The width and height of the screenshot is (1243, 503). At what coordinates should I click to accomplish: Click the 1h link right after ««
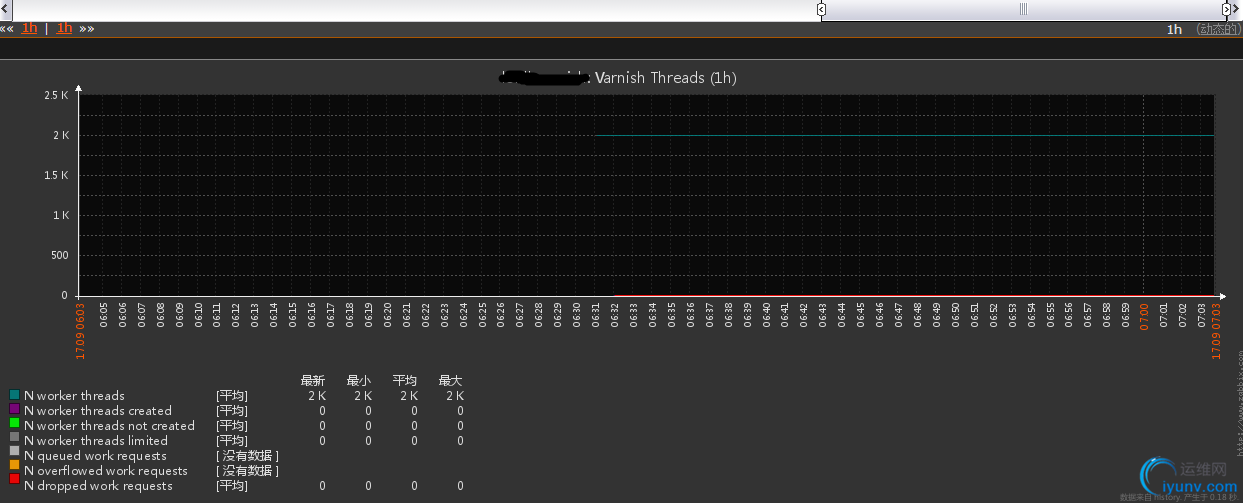pyautogui.click(x=30, y=28)
